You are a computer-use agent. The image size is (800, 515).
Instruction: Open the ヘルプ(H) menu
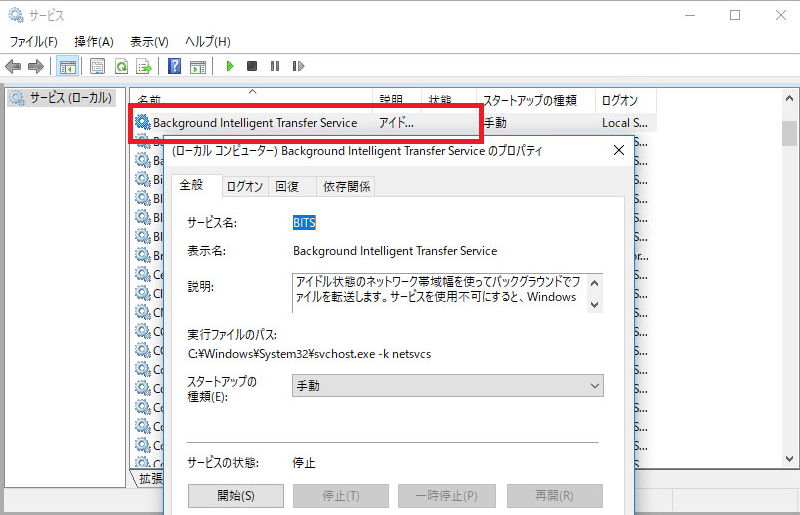pos(208,42)
